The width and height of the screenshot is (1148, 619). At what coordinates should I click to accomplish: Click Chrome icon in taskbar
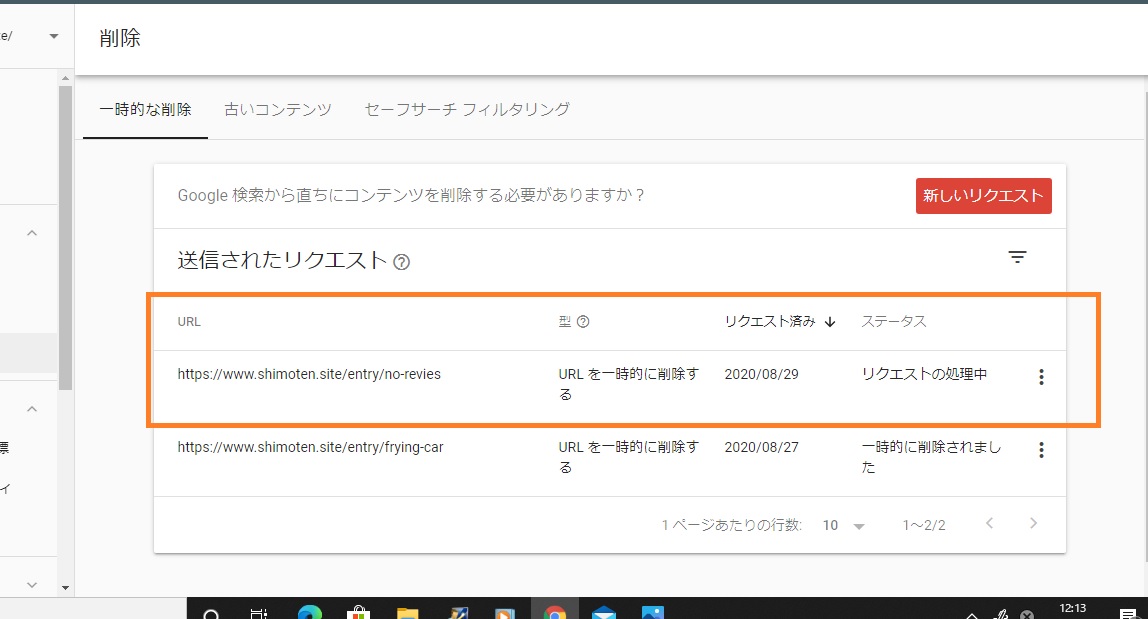(x=554, y=612)
